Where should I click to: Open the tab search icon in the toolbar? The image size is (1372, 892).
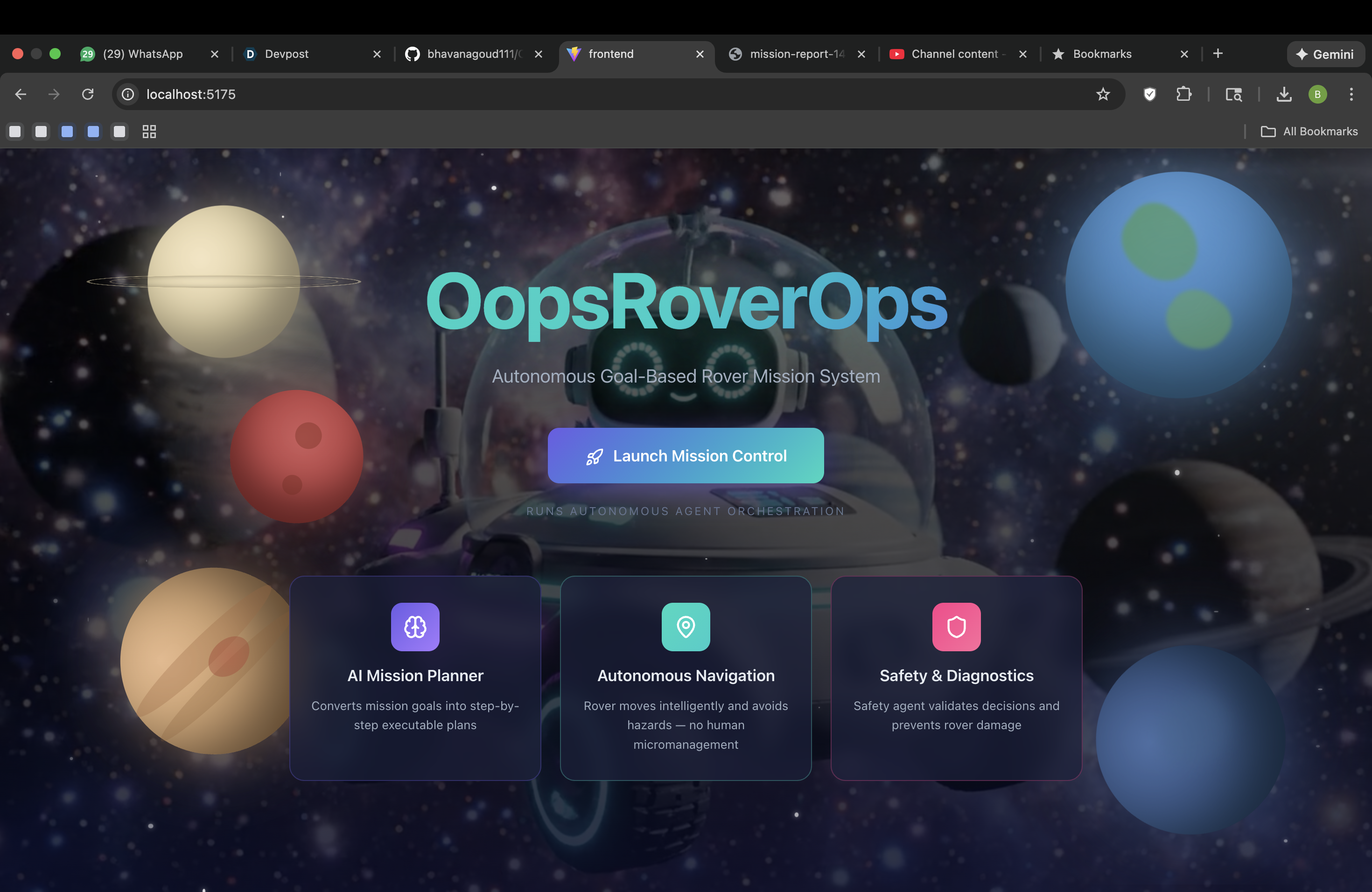(1234, 94)
